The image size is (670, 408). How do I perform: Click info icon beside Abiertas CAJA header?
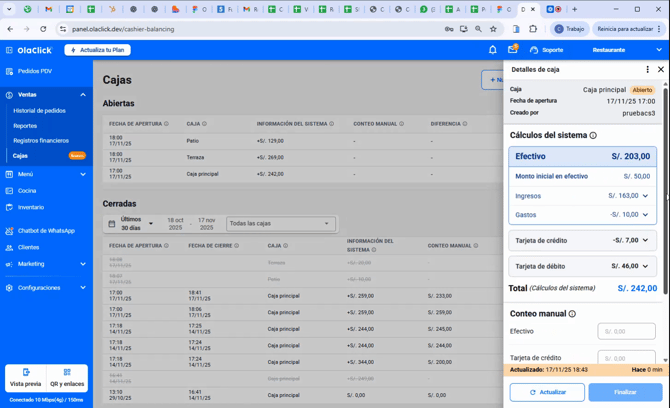[204, 124]
